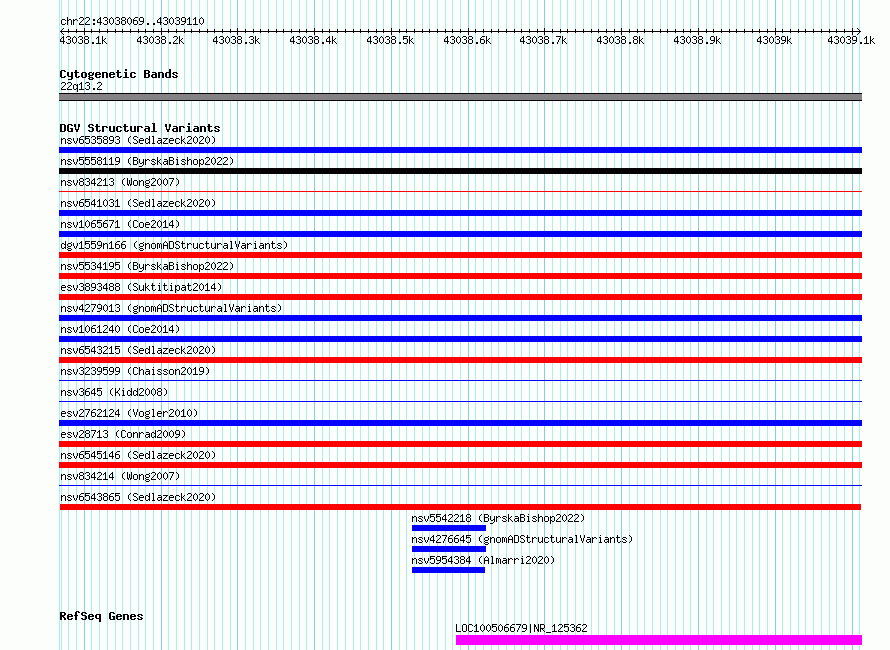Click the Cytogenetic Bands track heading
Image resolution: width=890 pixels, height=650 pixels.
pos(119,74)
